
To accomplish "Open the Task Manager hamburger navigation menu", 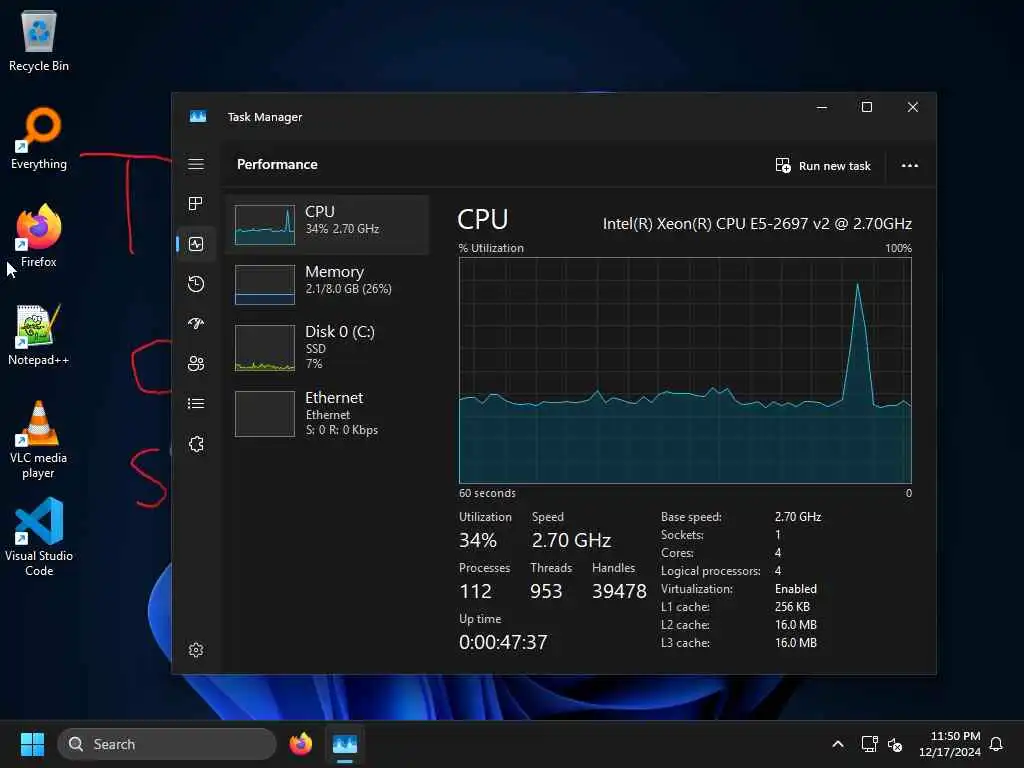I will pos(196,164).
